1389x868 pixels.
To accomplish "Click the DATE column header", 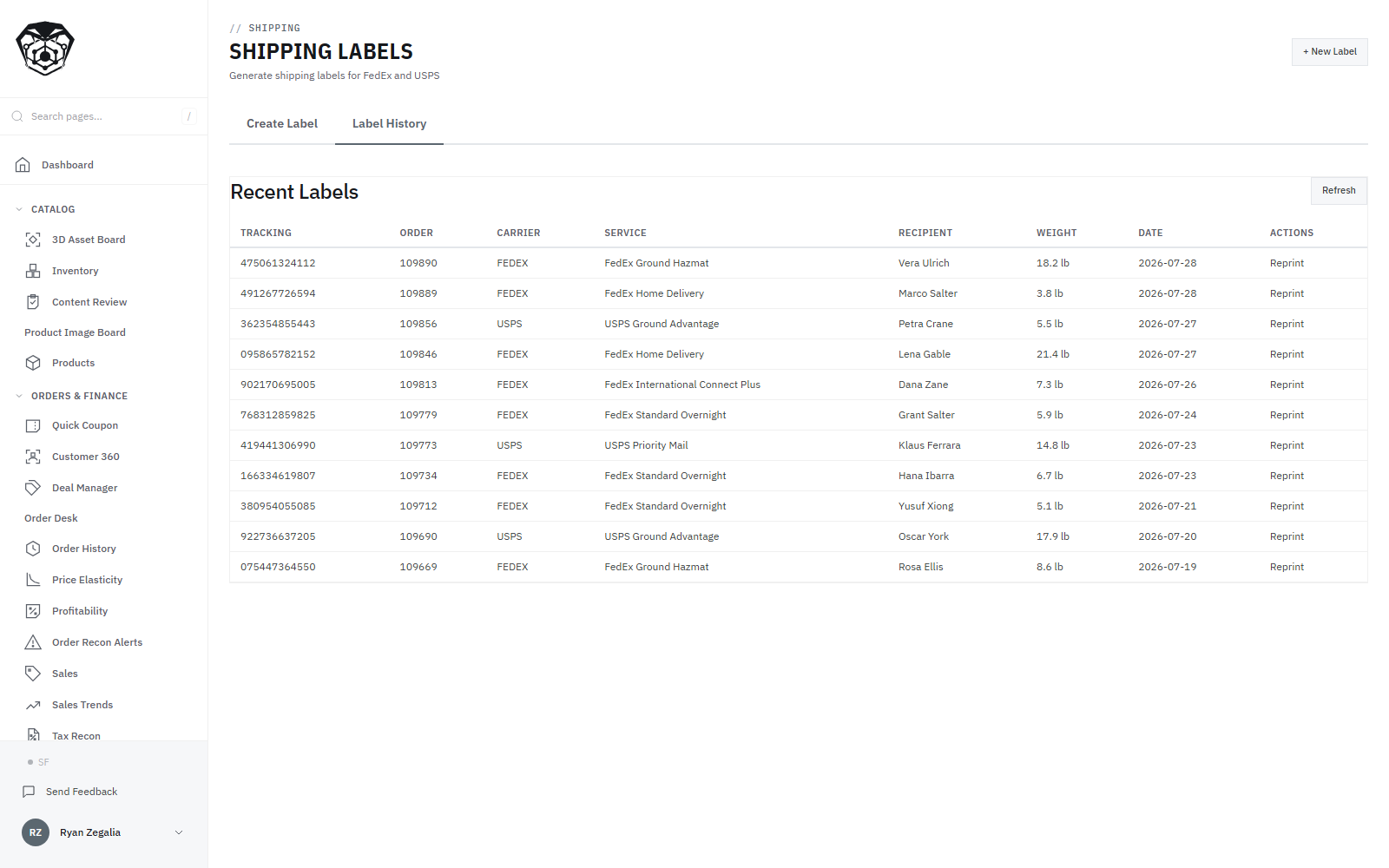I will 1150,233.
